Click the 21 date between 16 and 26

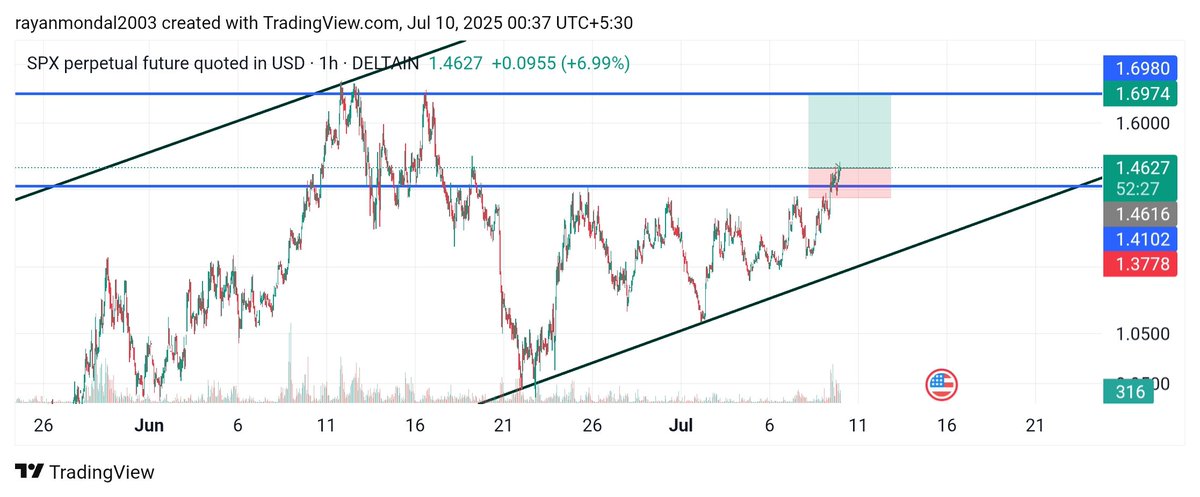[503, 425]
